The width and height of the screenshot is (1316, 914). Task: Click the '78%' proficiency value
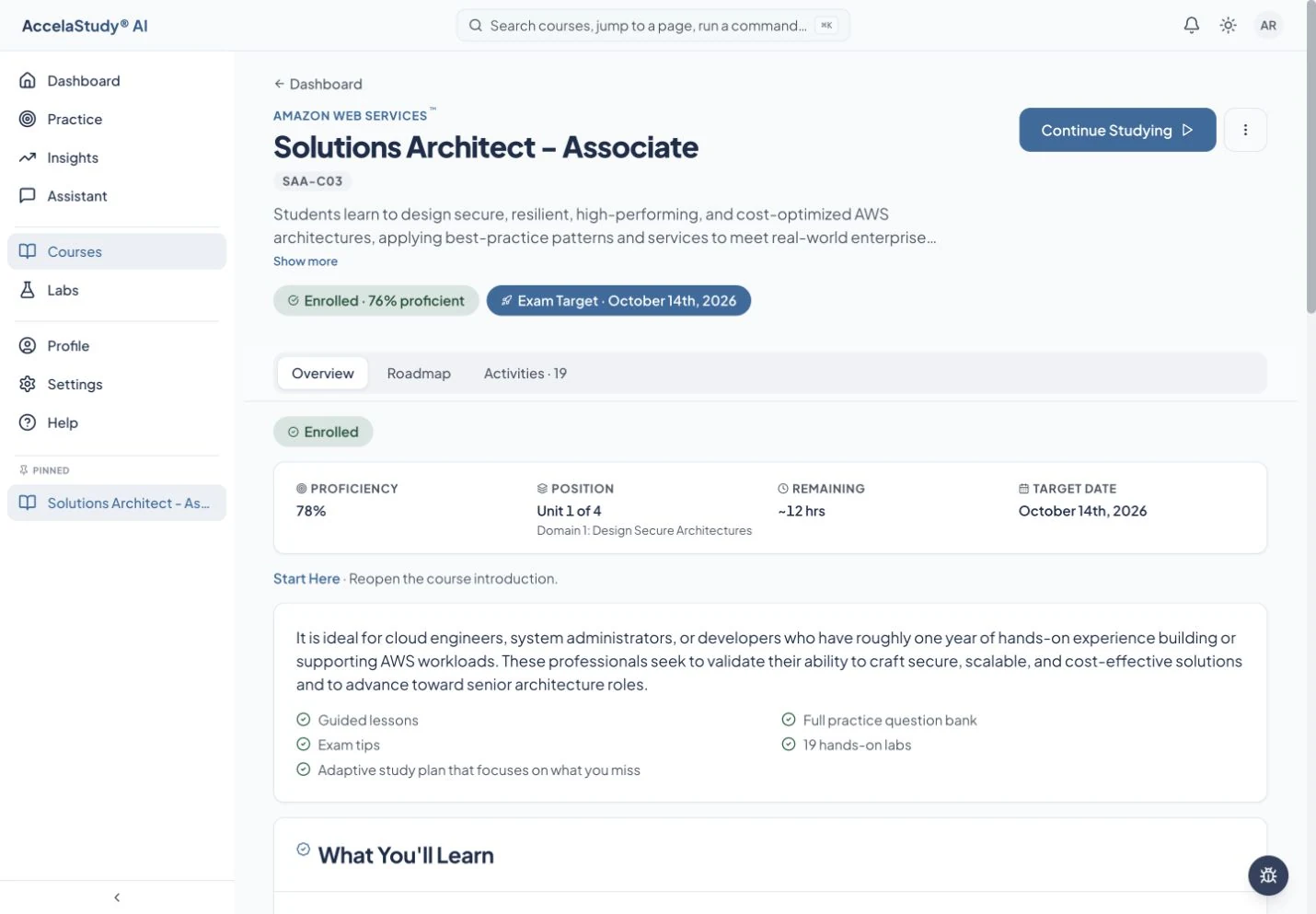[311, 511]
